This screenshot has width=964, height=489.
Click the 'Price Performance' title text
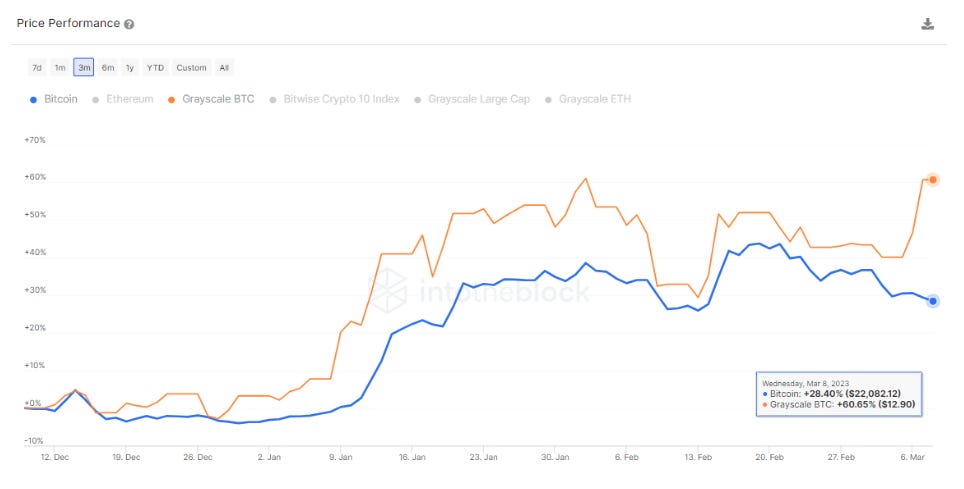(x=68, y=23)
